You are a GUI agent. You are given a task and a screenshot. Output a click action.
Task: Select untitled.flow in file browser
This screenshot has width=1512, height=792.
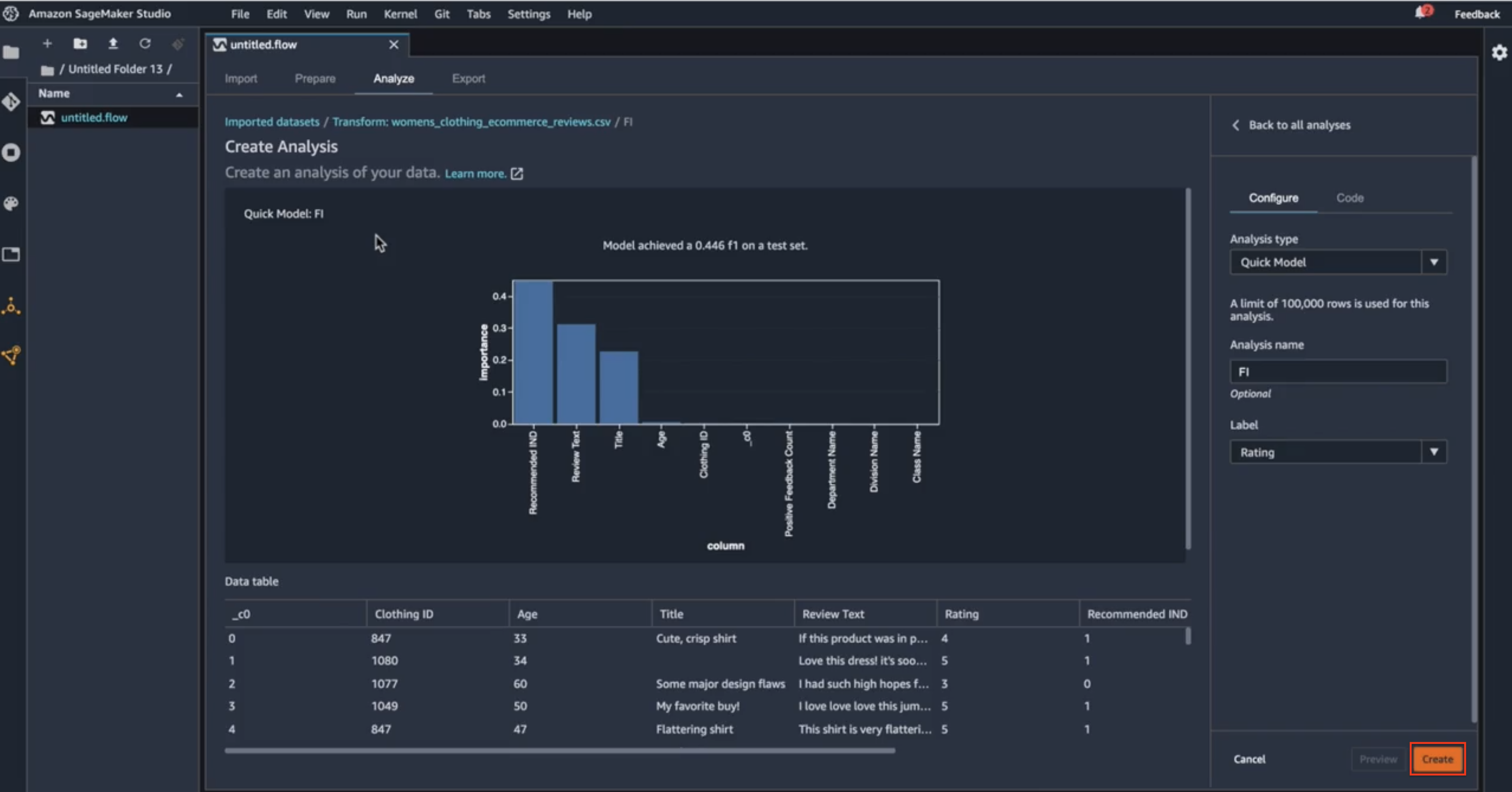(x=113, y=117)
